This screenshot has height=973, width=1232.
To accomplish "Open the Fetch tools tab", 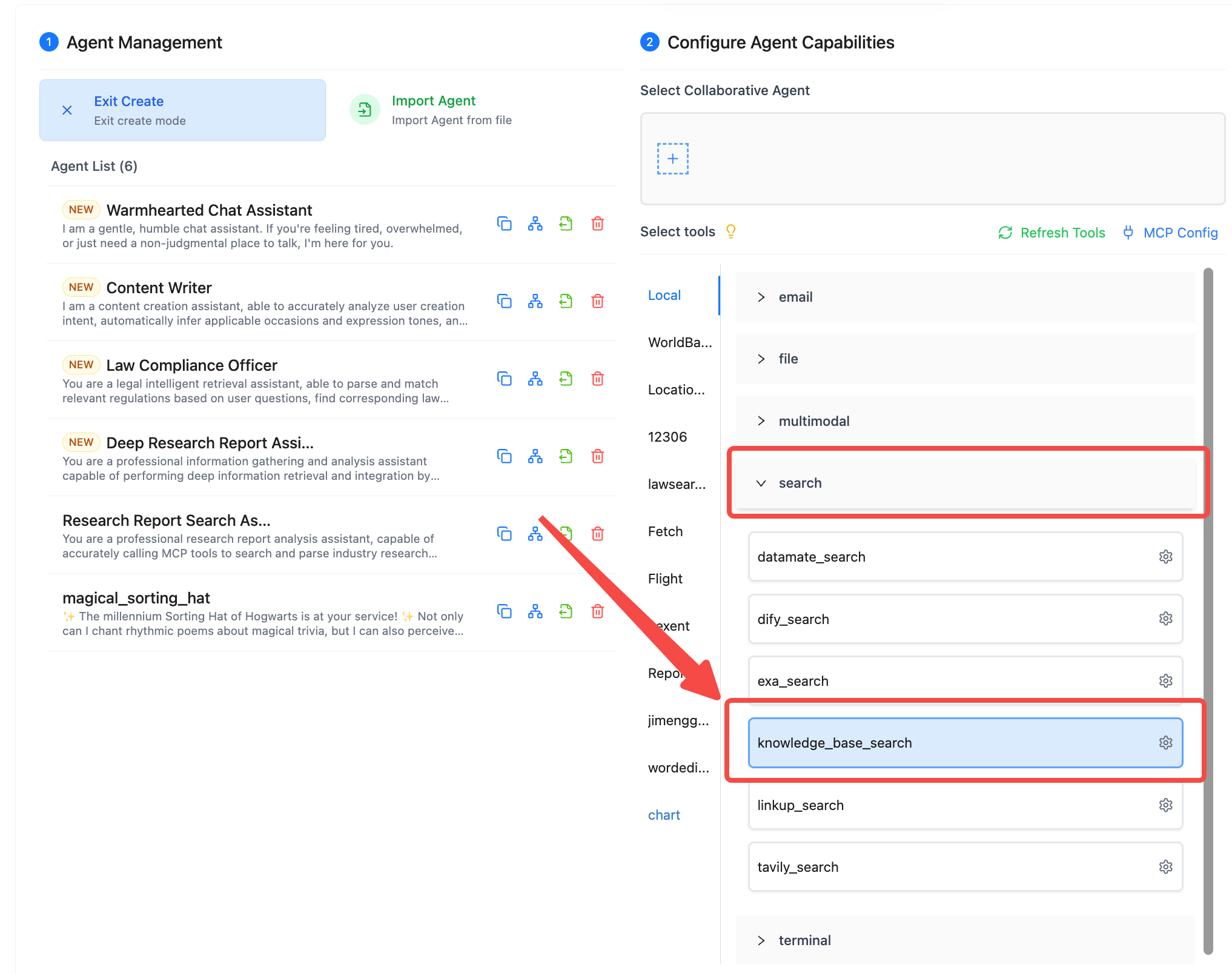I will click(x=665, y=531).
